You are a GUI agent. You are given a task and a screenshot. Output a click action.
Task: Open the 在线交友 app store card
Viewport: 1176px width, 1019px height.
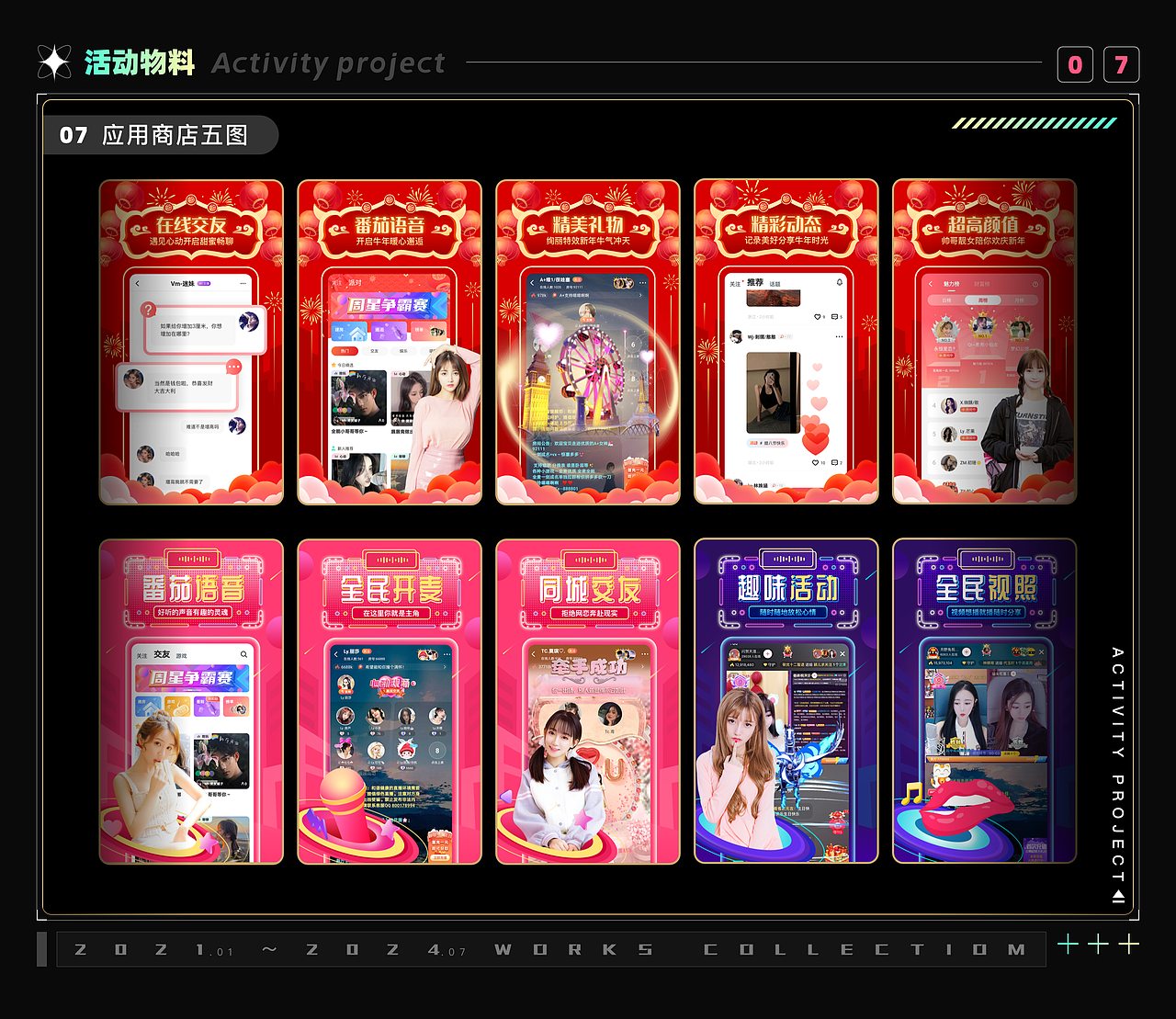191,342
